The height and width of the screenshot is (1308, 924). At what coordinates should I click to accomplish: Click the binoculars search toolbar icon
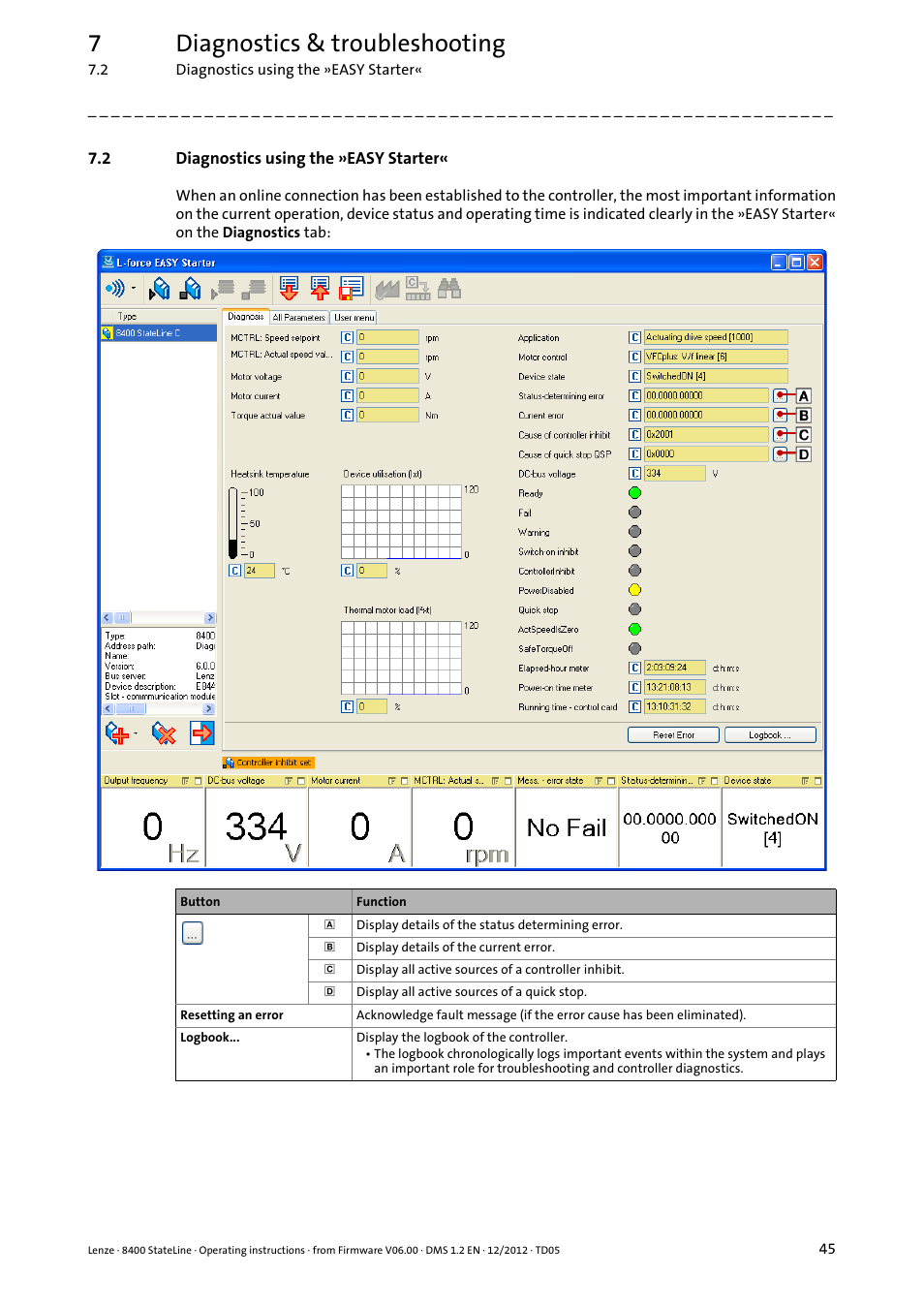click(x=449, y=288)
